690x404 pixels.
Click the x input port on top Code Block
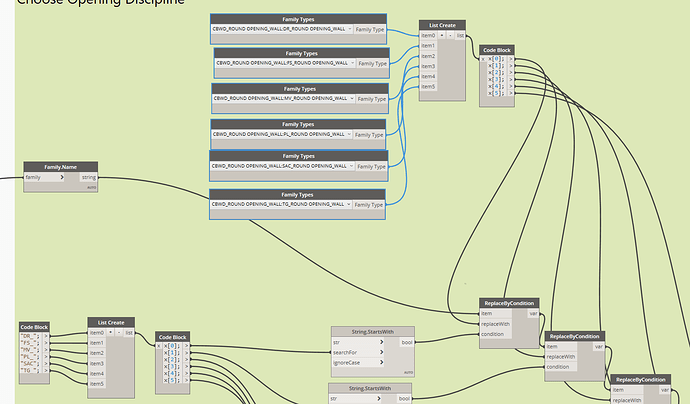click(x=483, y=59)
